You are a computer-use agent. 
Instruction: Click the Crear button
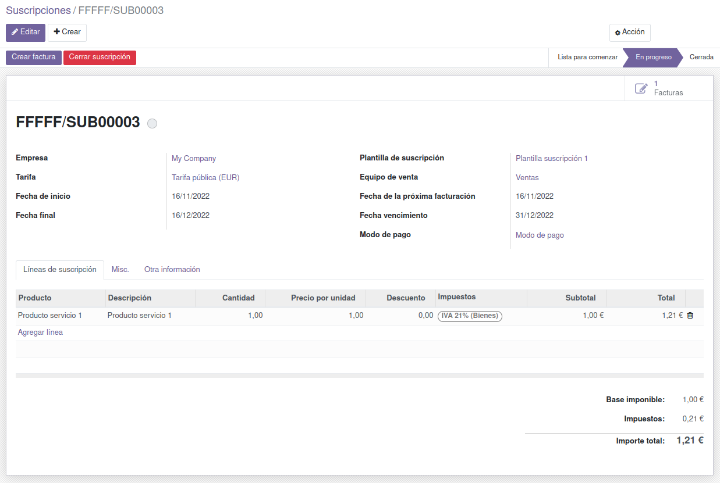[68, 32]
